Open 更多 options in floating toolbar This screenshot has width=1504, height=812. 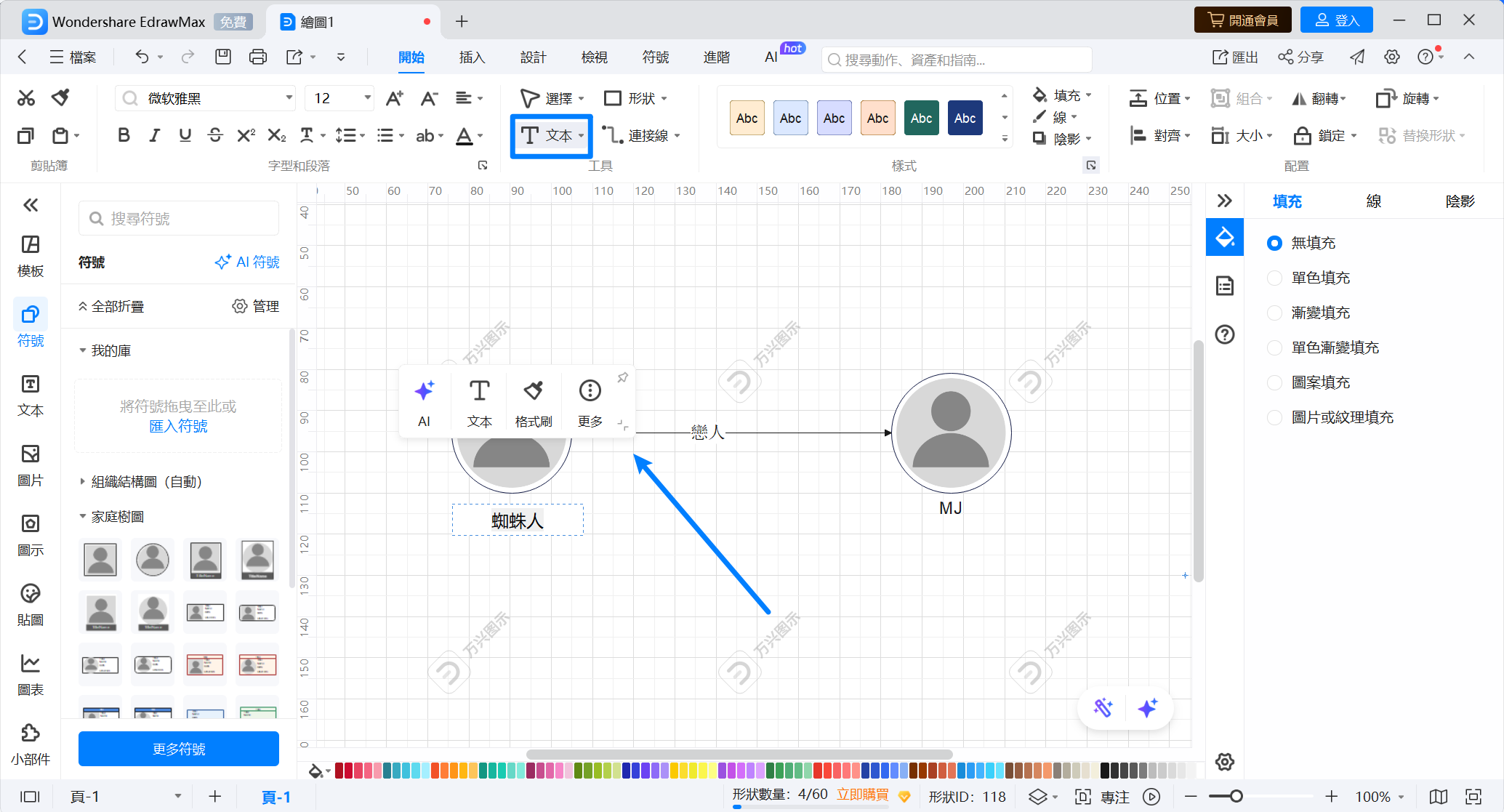pos(590,403)
